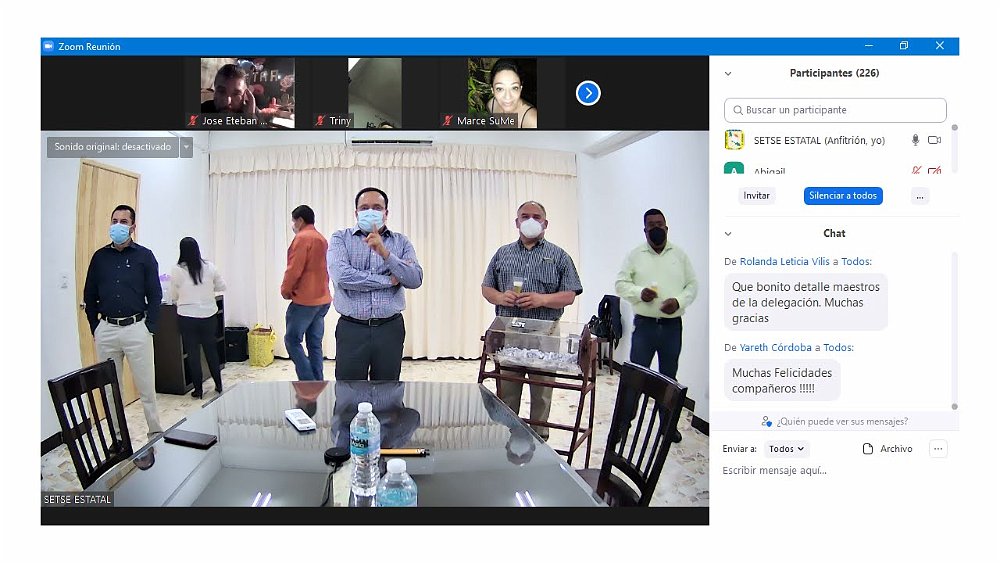
Task: Click the Zoom logo in the title bar
Action: [48, 46]
